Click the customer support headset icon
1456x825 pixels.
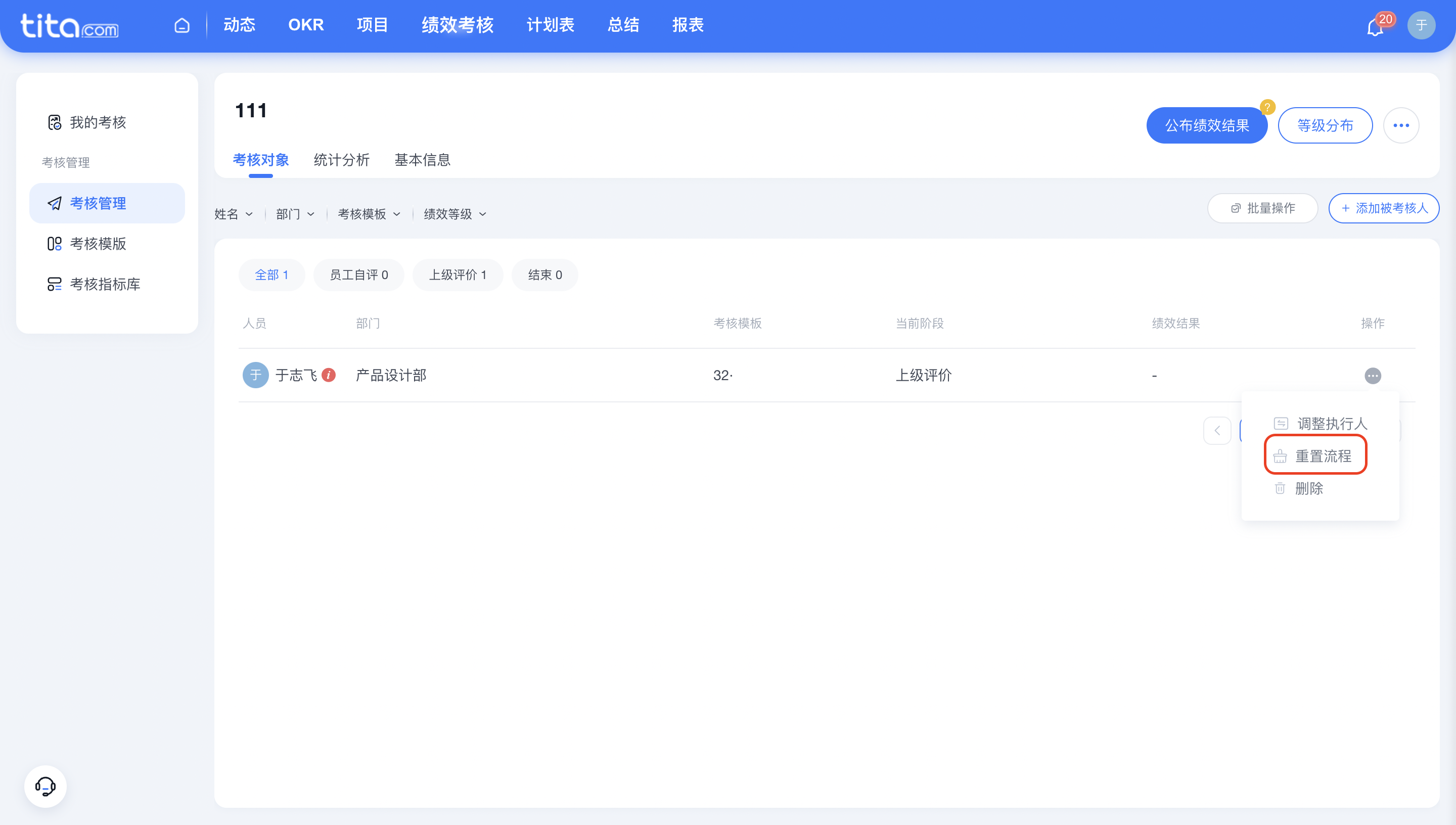click(45, 786)
